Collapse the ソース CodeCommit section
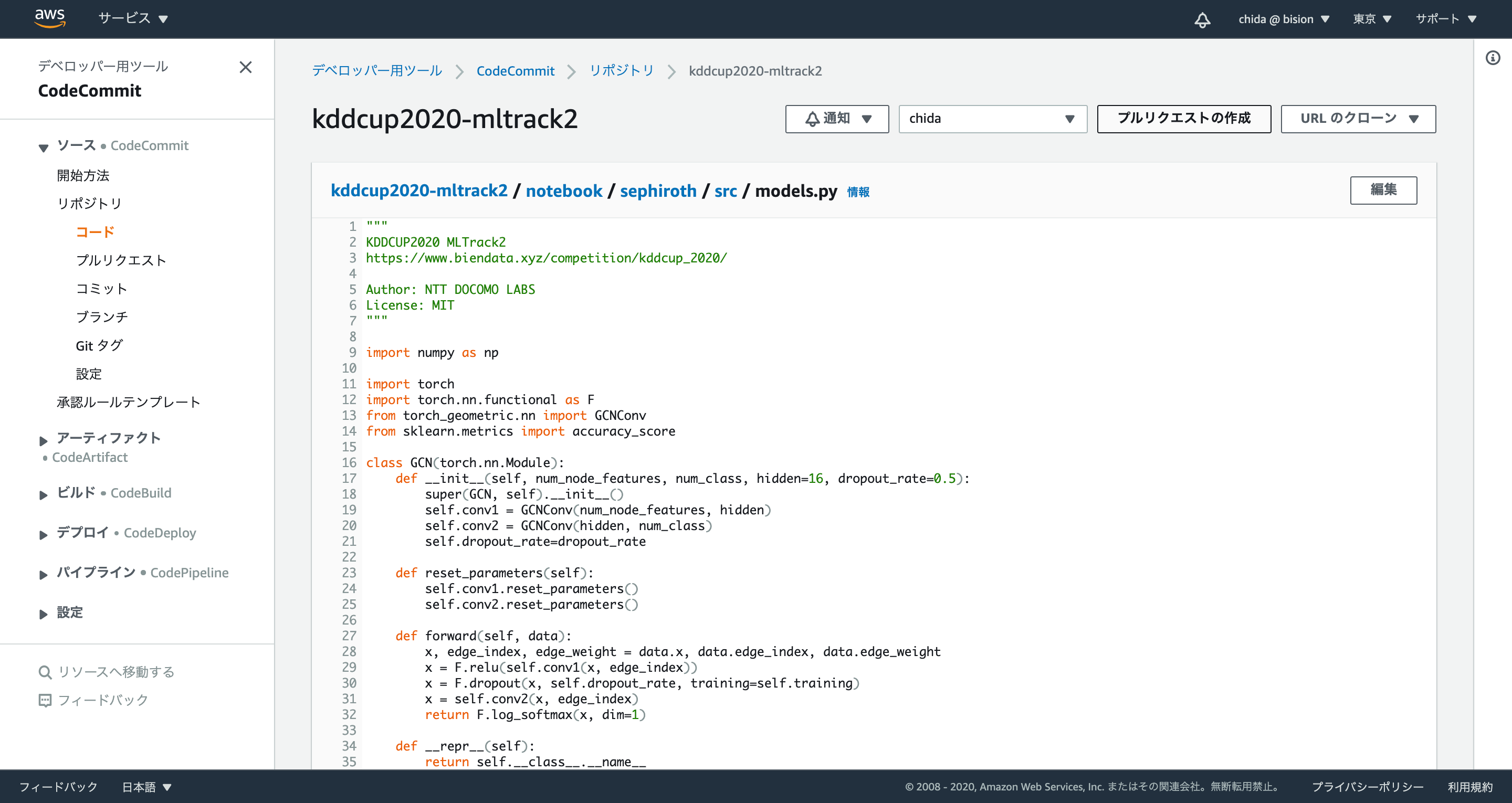The height and width of the screenshot is (803, 1512). point(44,147)
